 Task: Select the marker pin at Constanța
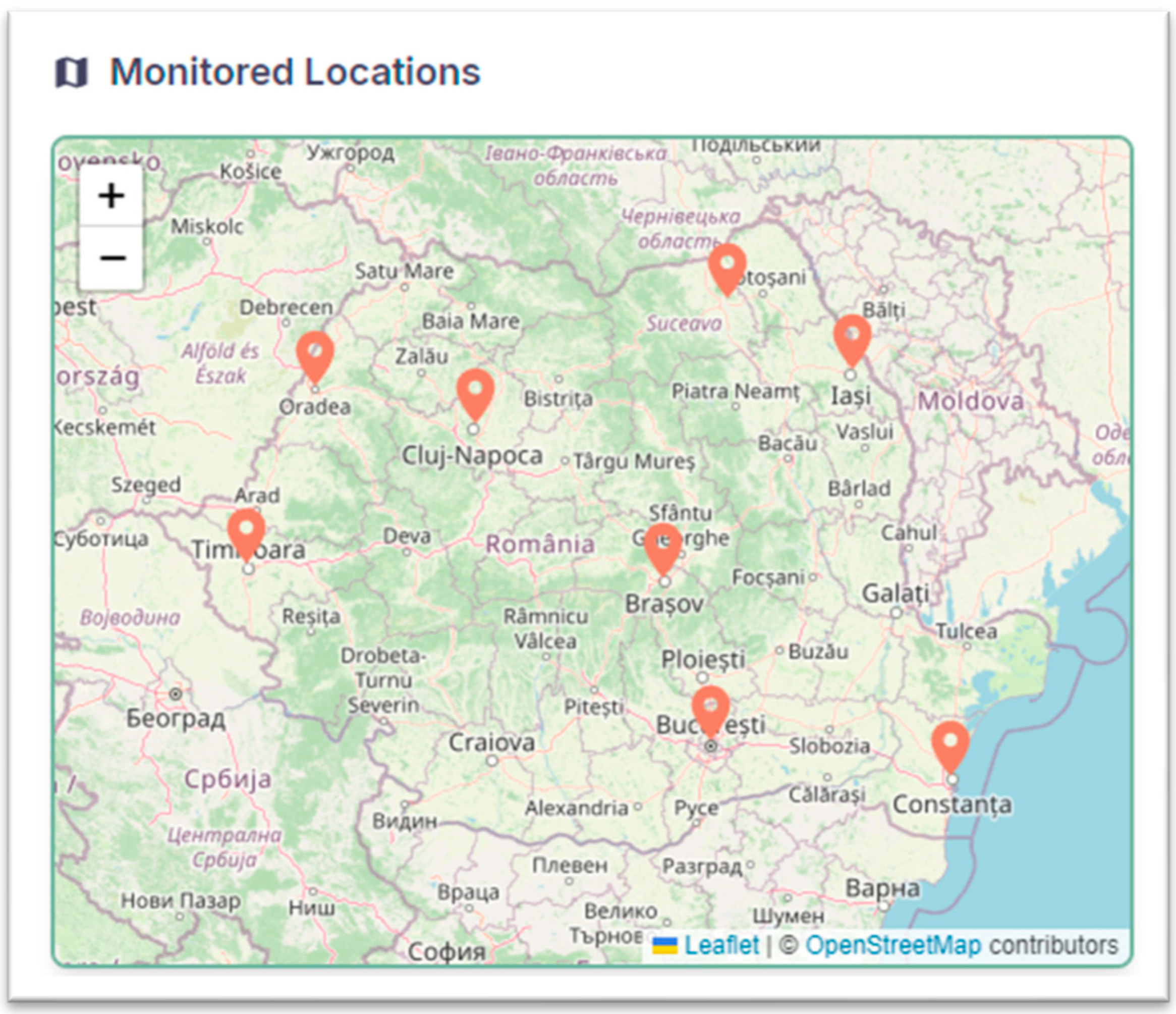[950, 744]
